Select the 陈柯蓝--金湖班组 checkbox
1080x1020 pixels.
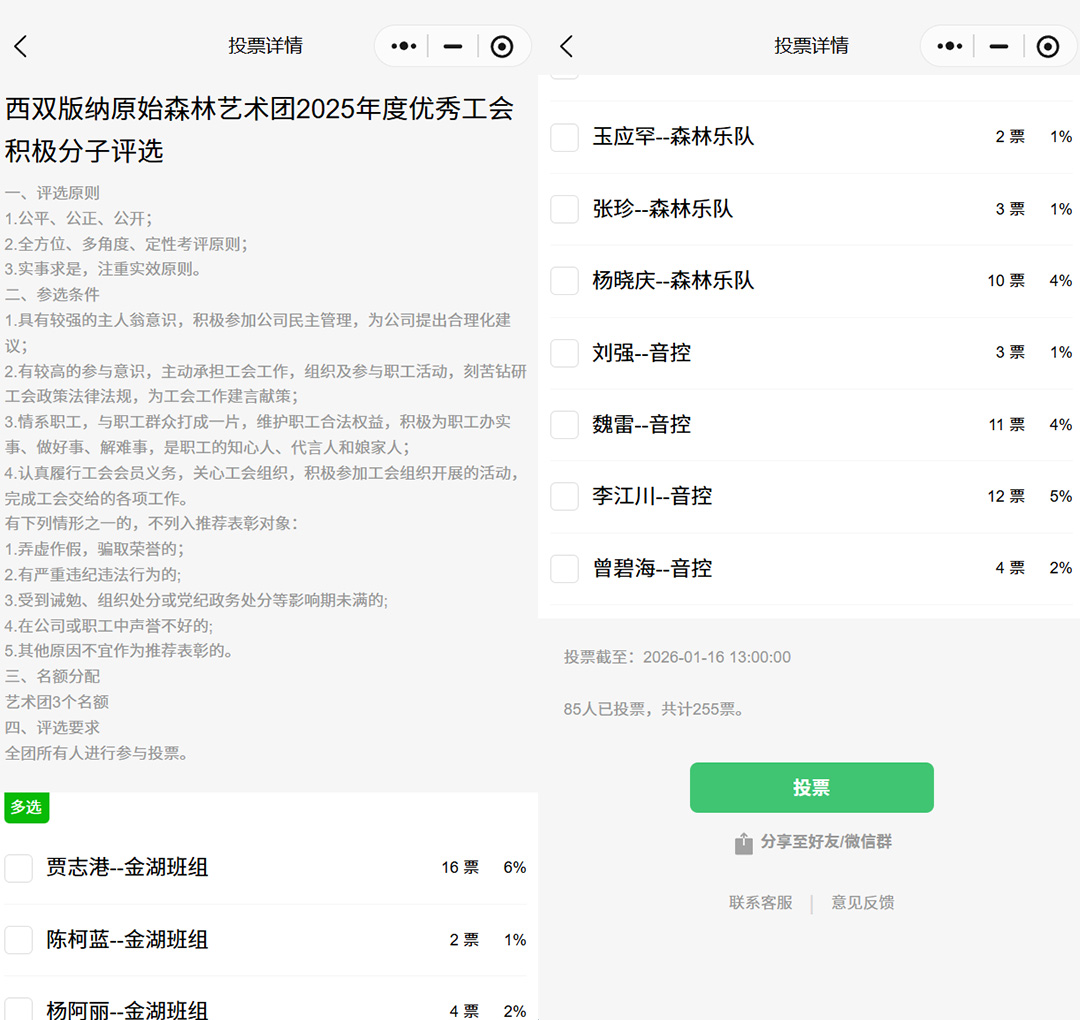point(19,940)
